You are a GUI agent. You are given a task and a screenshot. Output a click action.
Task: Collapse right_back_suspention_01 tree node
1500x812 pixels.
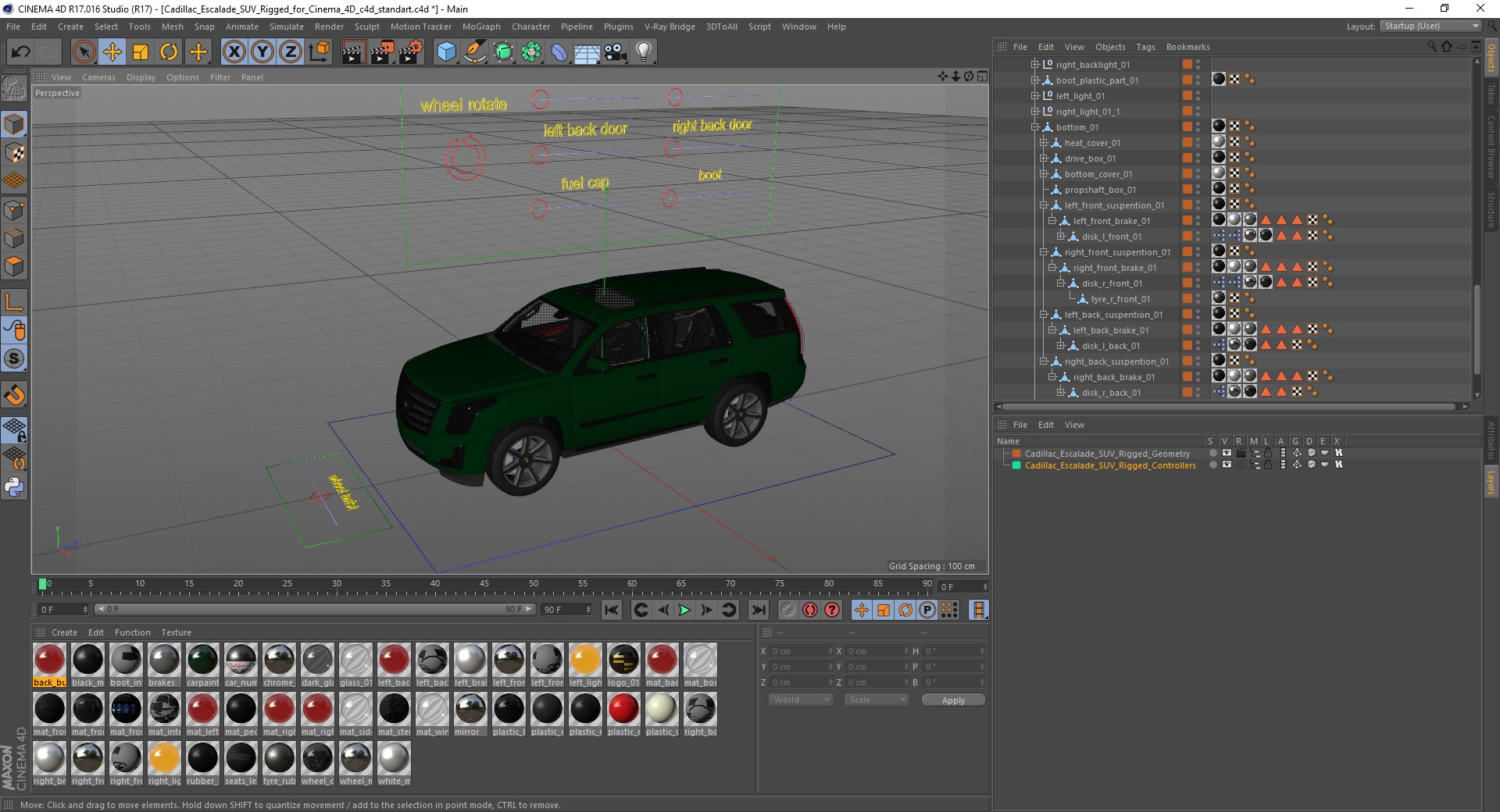(1044, 361)
